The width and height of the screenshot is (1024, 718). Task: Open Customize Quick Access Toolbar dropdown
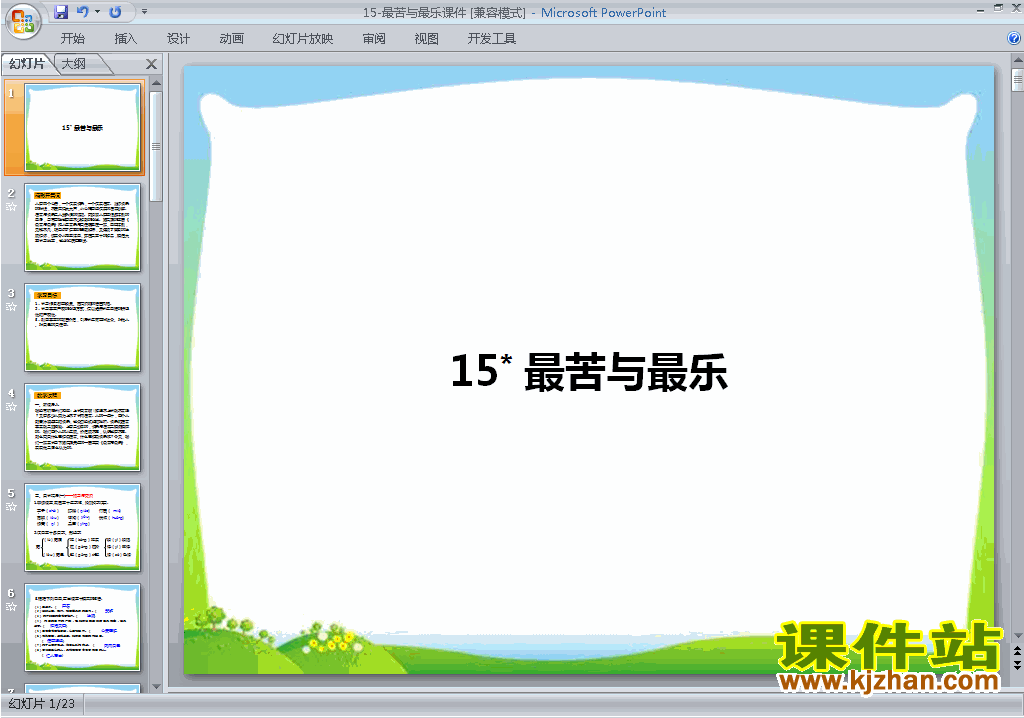[x=144, y=12]
